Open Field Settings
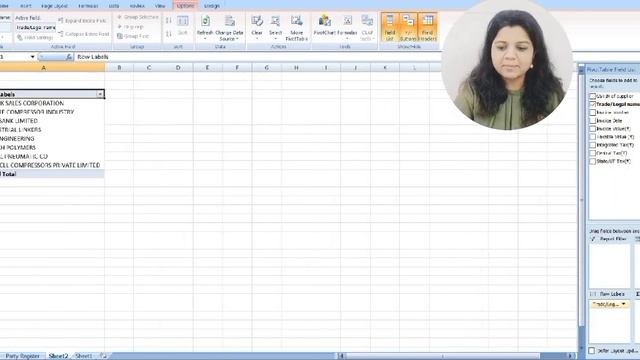Screen dimensions: 640x360 pos(35,38)
